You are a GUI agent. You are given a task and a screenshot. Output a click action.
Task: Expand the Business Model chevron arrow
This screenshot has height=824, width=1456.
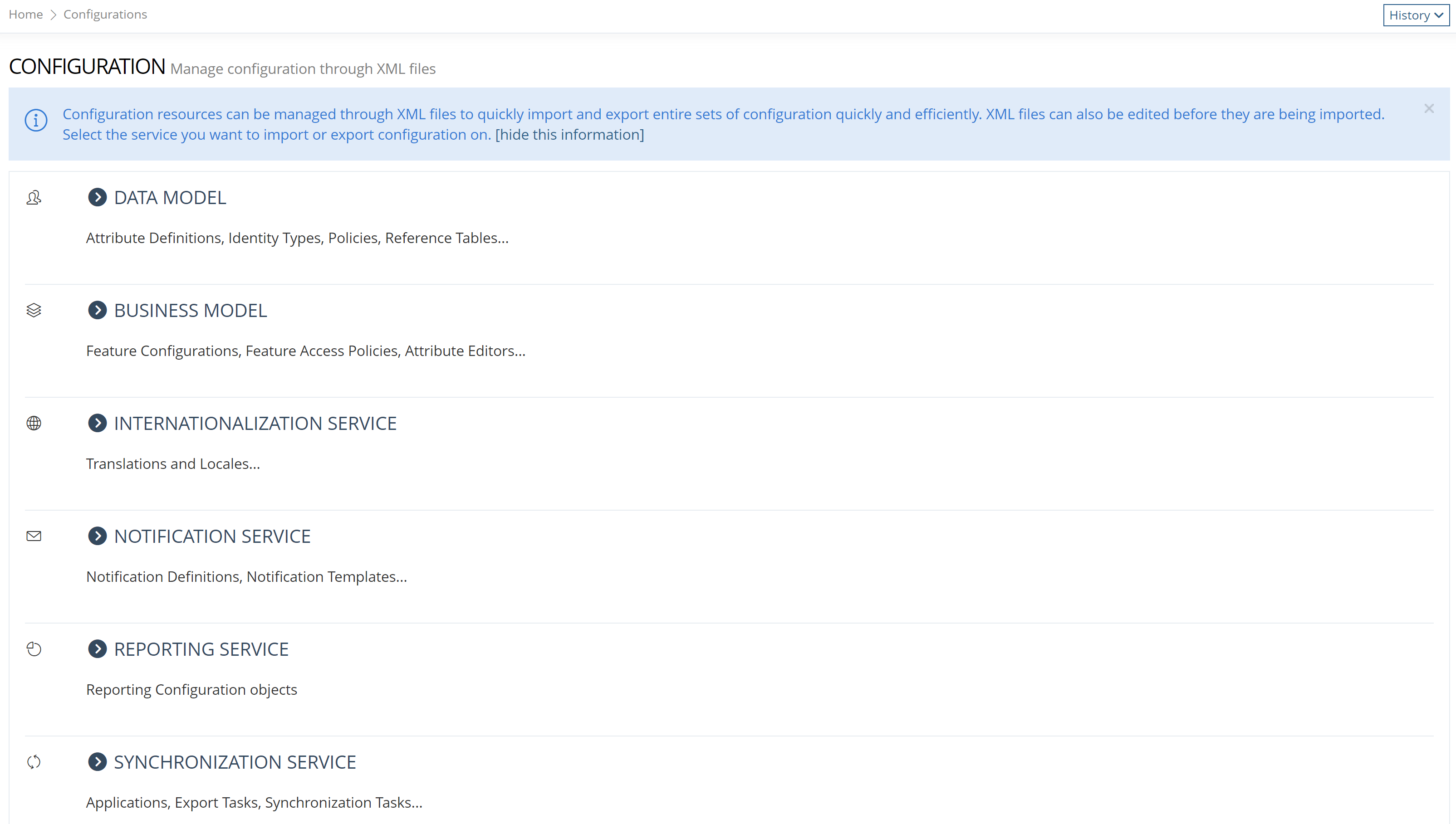98,310
